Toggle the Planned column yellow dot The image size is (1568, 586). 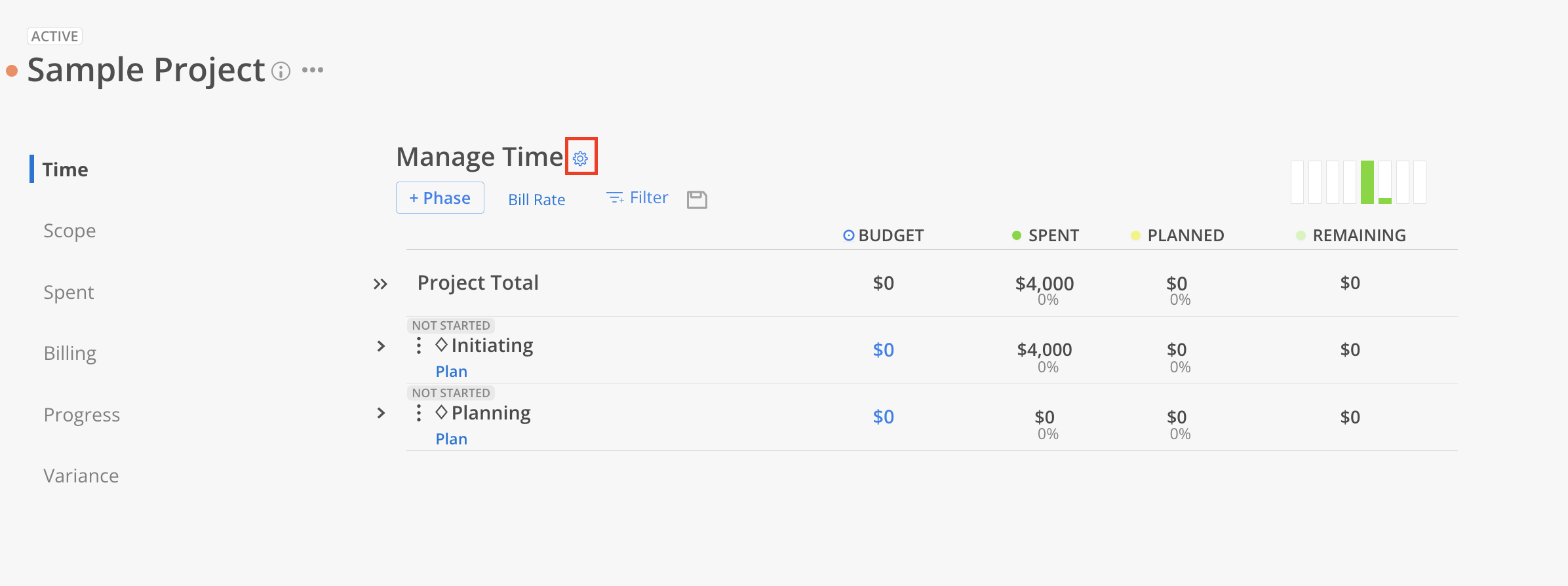point(1135,235)
